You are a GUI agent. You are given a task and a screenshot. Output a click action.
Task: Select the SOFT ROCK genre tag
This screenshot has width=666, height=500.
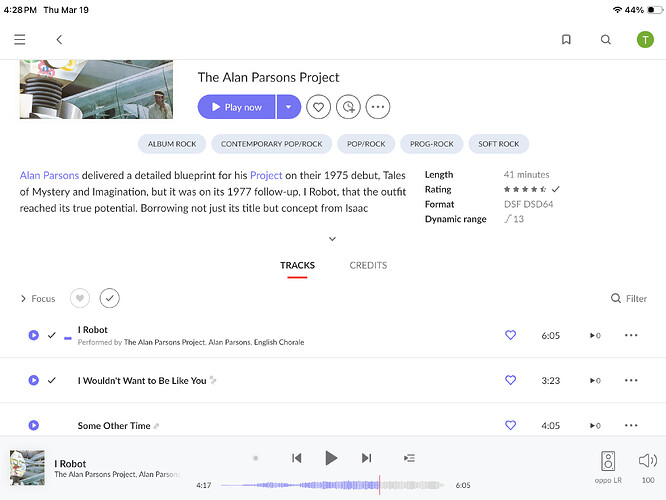pos(499,144)
